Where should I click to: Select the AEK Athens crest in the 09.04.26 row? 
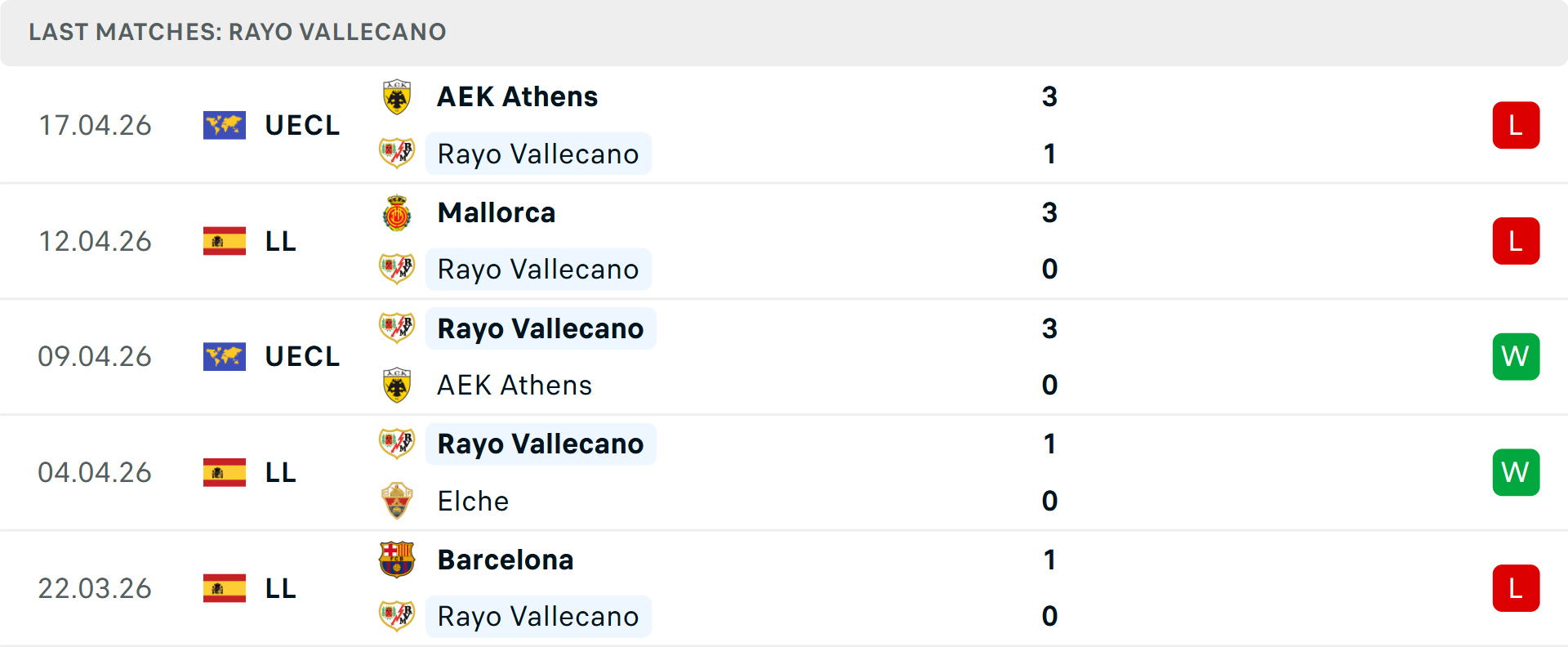[397, 385]
